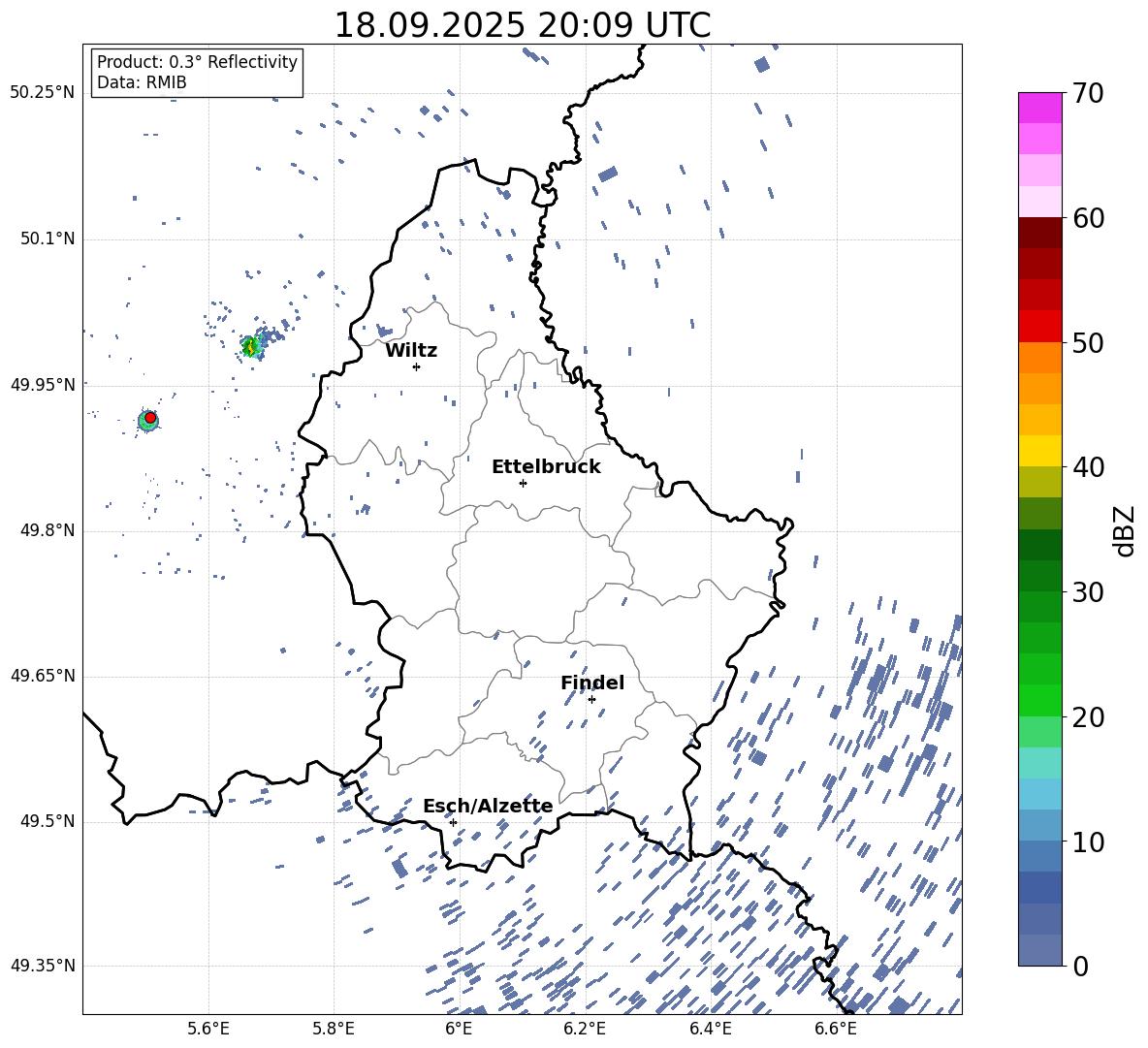
Task: Click the 5.8°E longitude label
Action: click(334, 1029)
